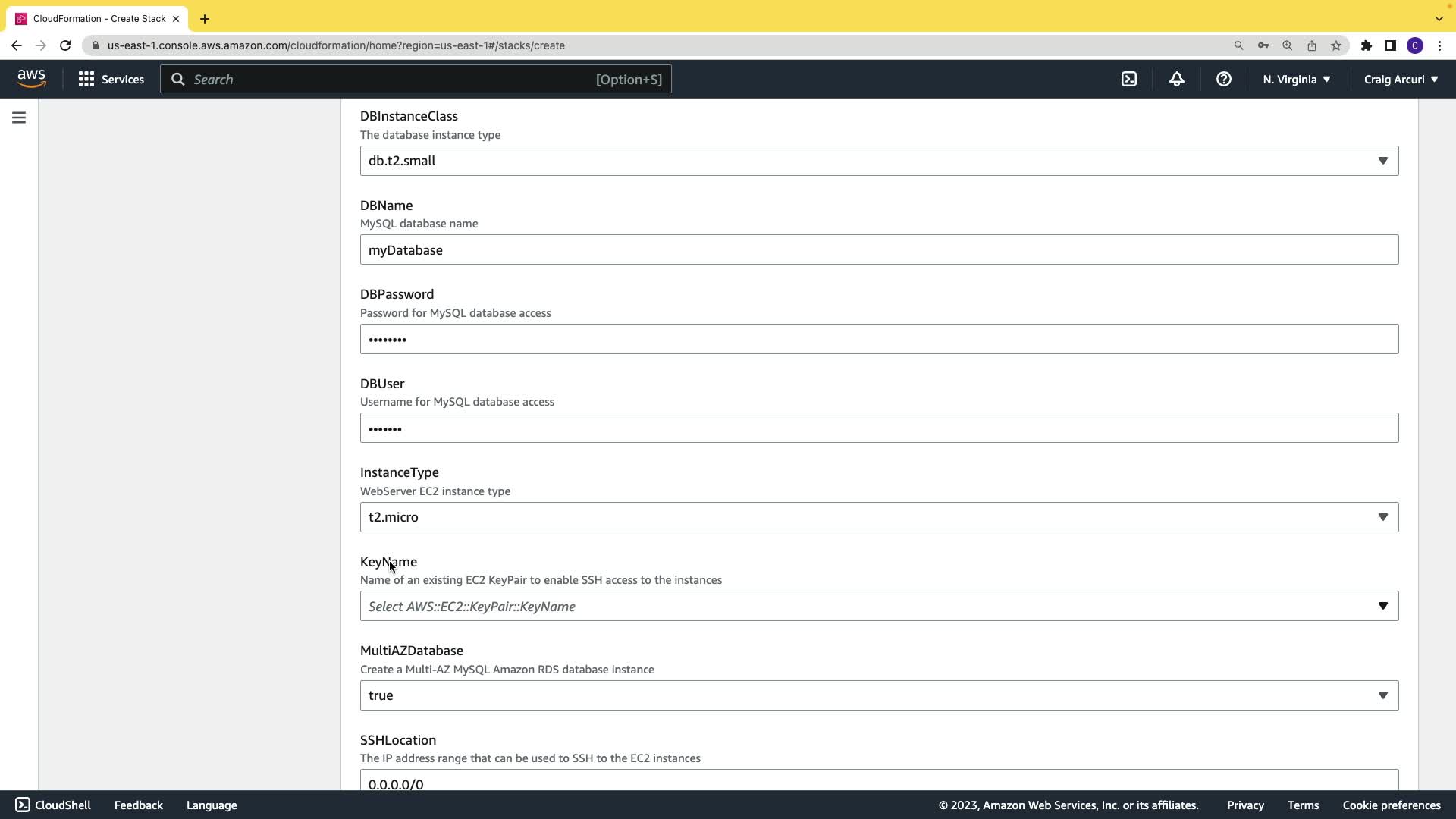Open the InstanceType t2.micro dropdown
The height and width of the screenshot is (819, 1456).
879,517
